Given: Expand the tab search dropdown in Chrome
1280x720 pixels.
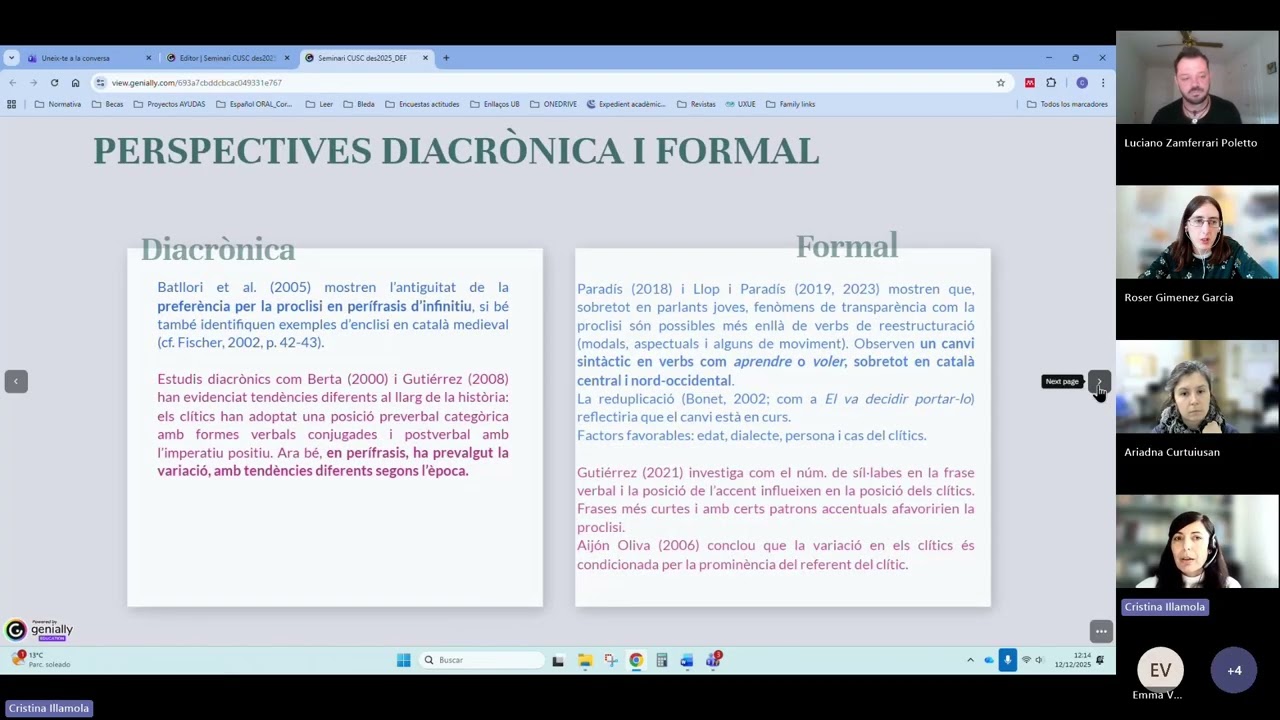Looking at the screenshot, I should (11, 58).
